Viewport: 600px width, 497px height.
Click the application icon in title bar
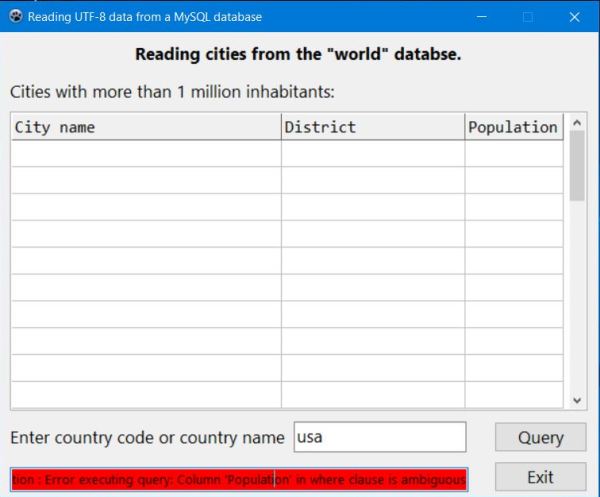[x=16, y=16]
